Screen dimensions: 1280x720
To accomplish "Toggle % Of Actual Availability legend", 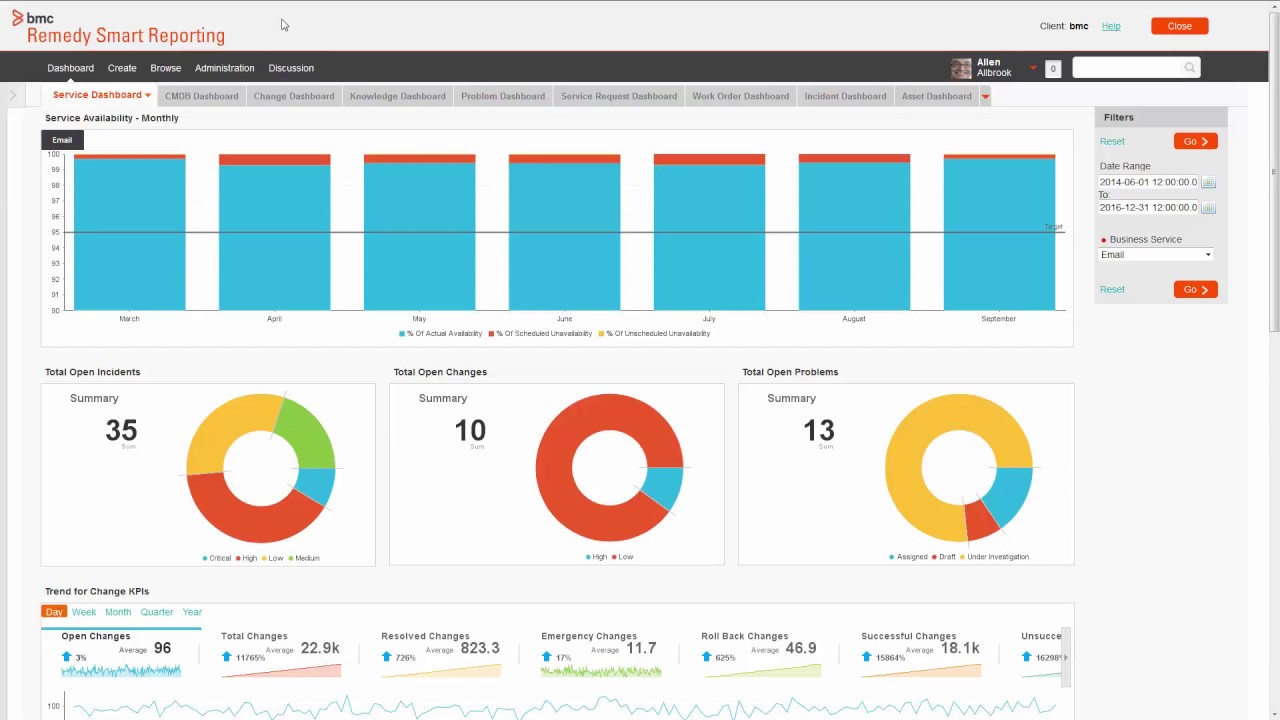I will point(441,333).
